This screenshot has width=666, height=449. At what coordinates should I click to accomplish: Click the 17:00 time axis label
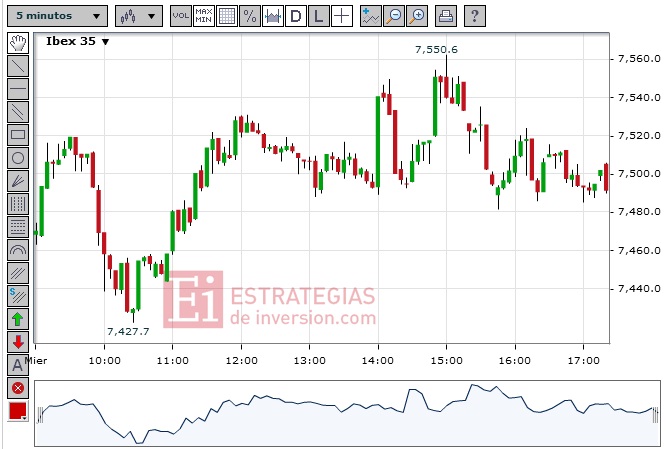click(x=584, y=361)
